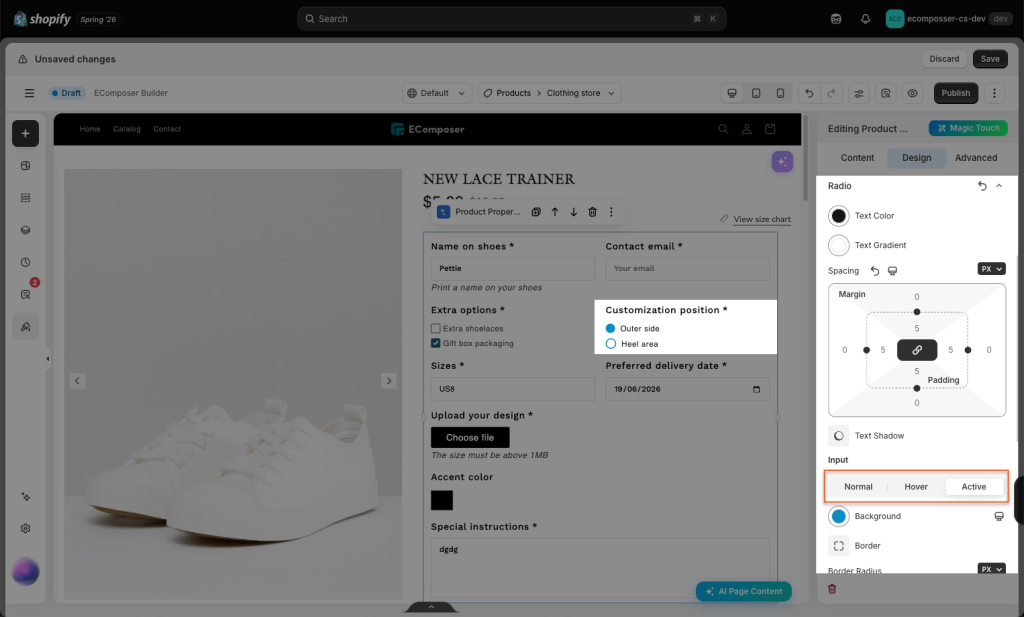
Task: Click the black Accent color swatch
Action: [441, 501]
